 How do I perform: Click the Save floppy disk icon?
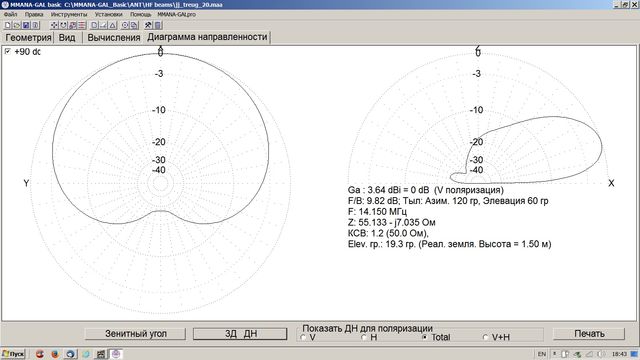point(26,25)
